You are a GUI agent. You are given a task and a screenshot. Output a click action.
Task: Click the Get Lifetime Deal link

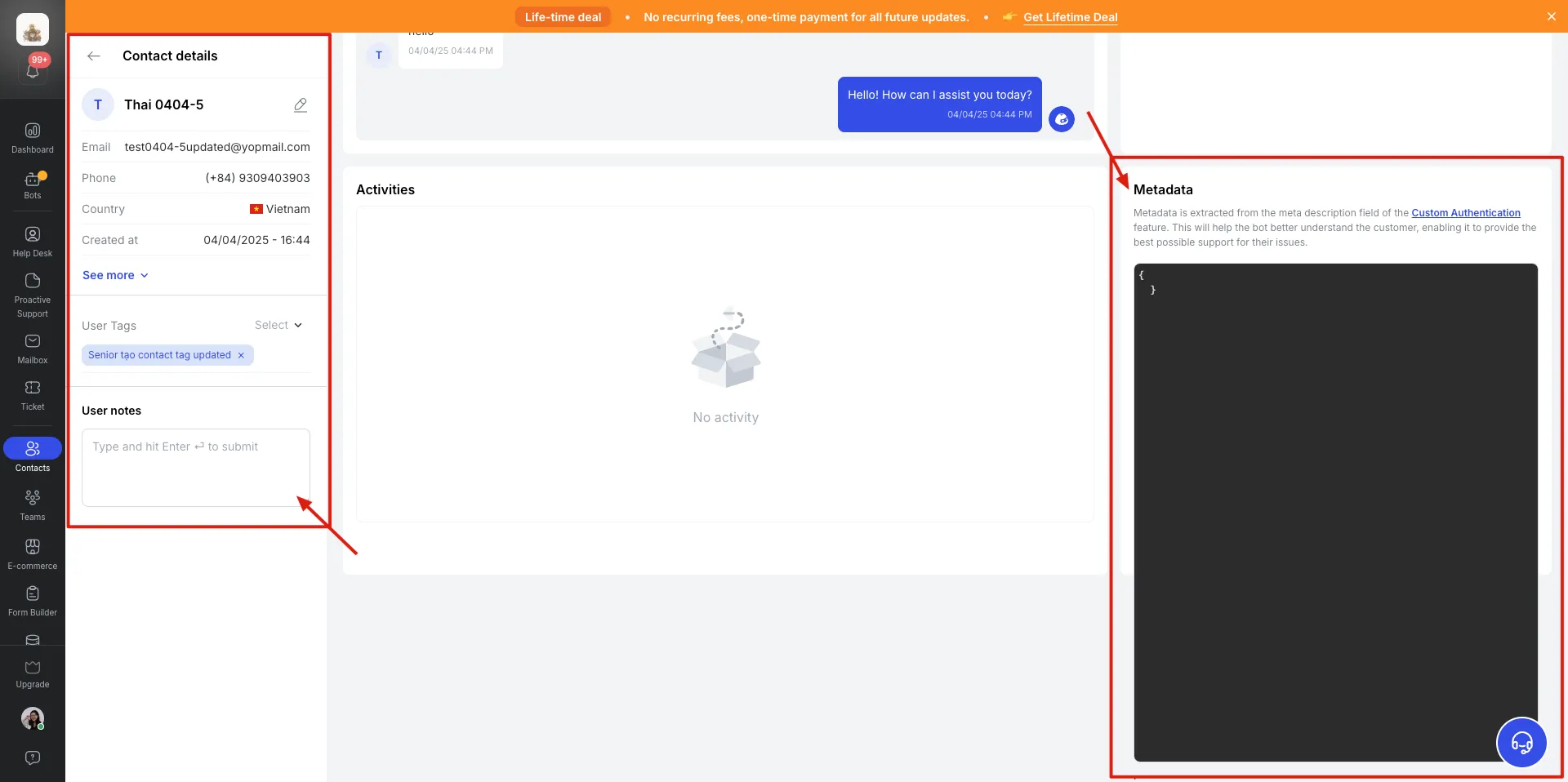pos(1070,17)
